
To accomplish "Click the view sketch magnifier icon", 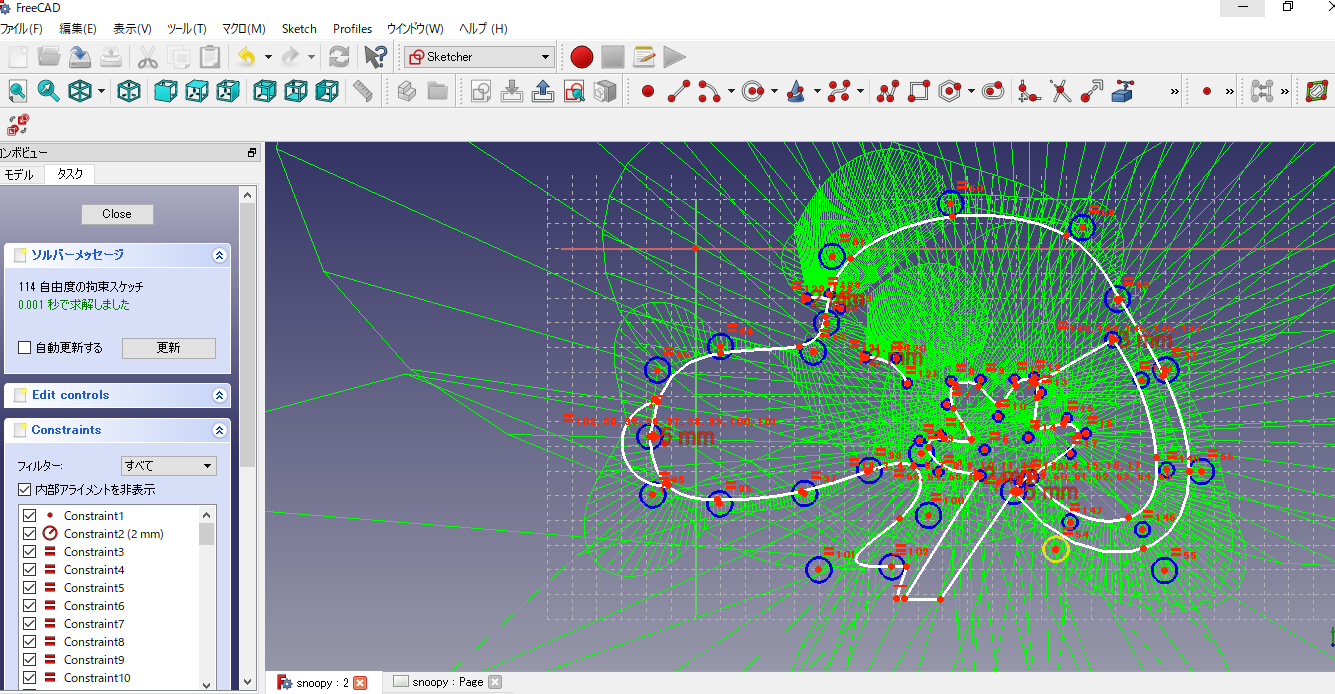I will coord(574,92).
